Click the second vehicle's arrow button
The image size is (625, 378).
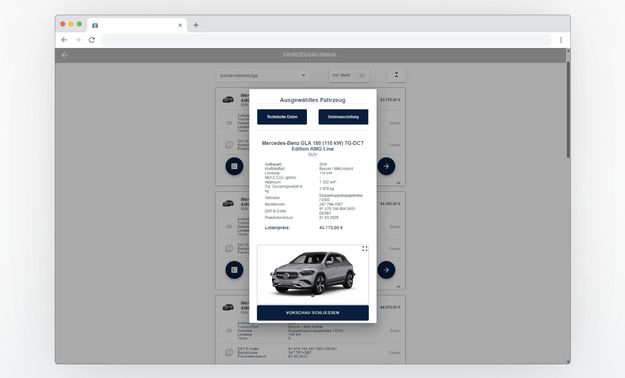point(386,270)
